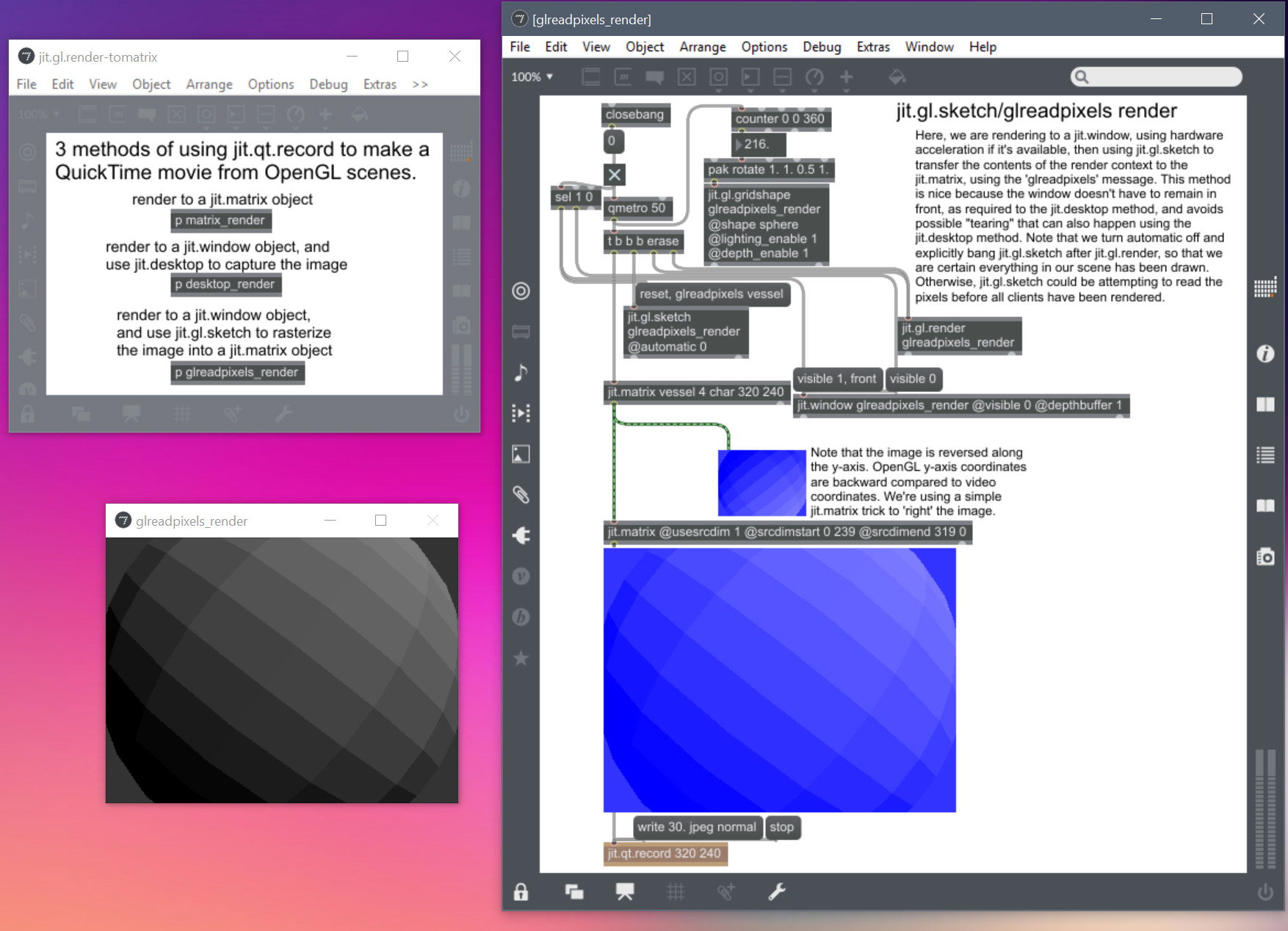Insert a comment using the speech bubble icon

[654, 77]
